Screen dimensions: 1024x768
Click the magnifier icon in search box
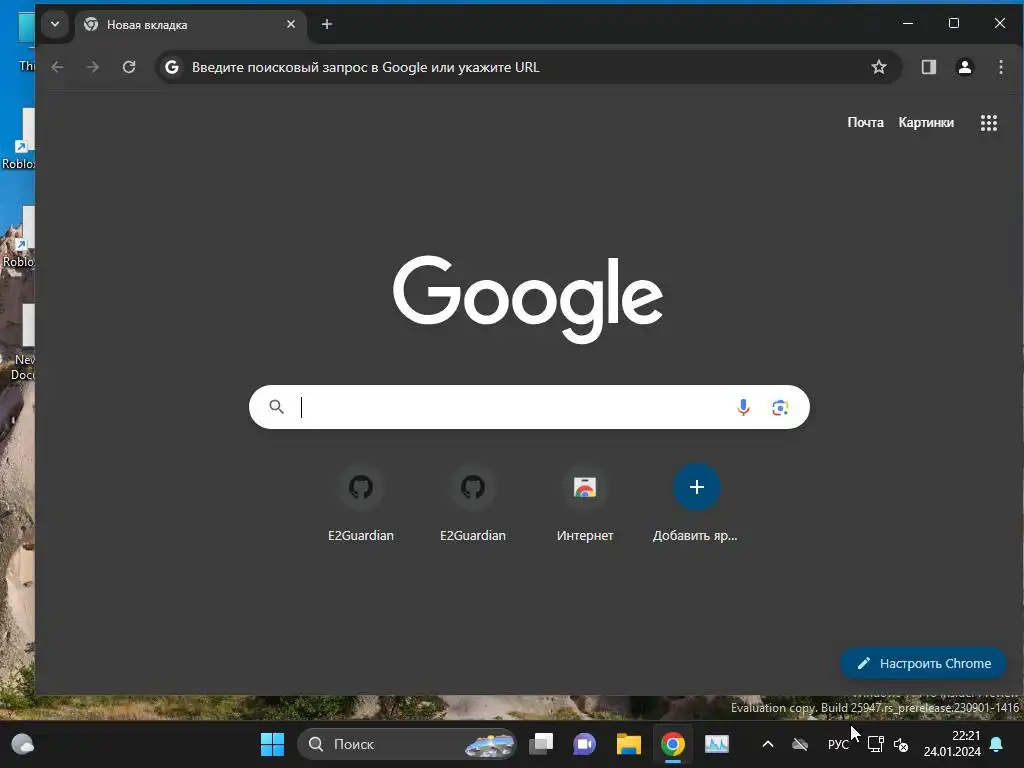[276, 407]
